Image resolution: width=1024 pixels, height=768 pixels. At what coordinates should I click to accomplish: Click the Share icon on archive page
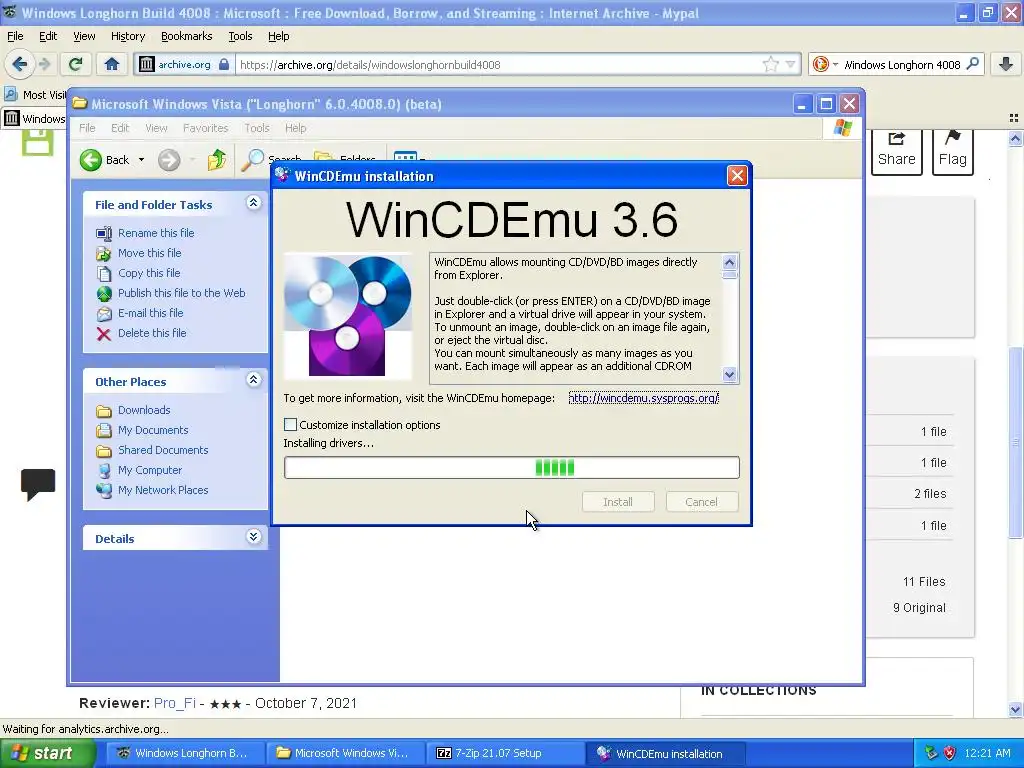point(897,151)
